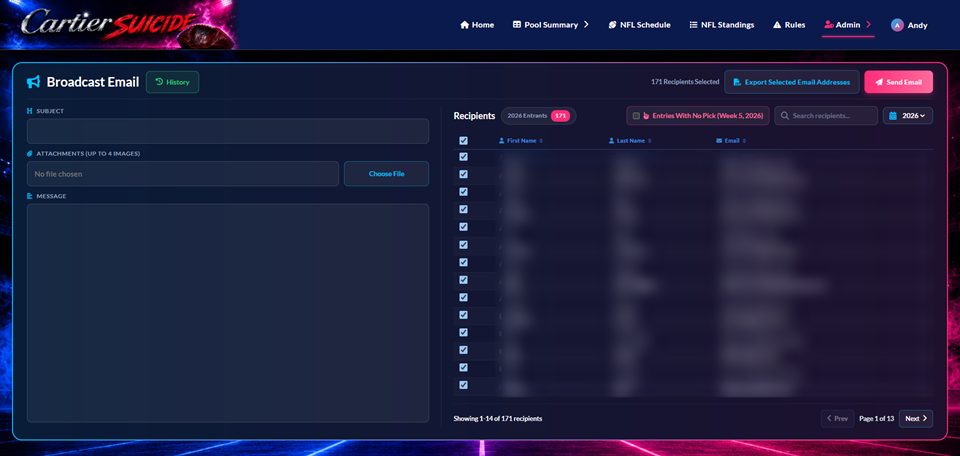This screenshot has height=456, width=960.
Task: Open Andy user menu
Action: pyautogui.click(x=909, y=25)
